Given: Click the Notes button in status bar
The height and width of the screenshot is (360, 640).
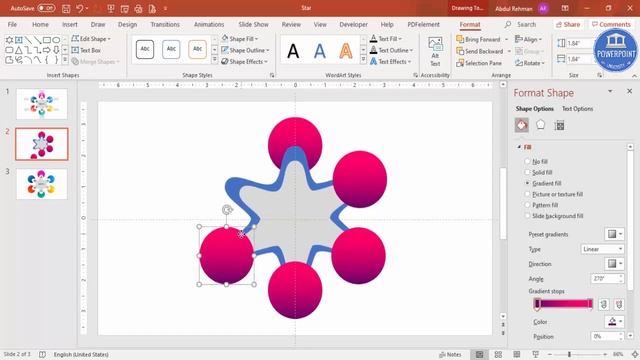Looking at the screenshot, I should point(450,354).
